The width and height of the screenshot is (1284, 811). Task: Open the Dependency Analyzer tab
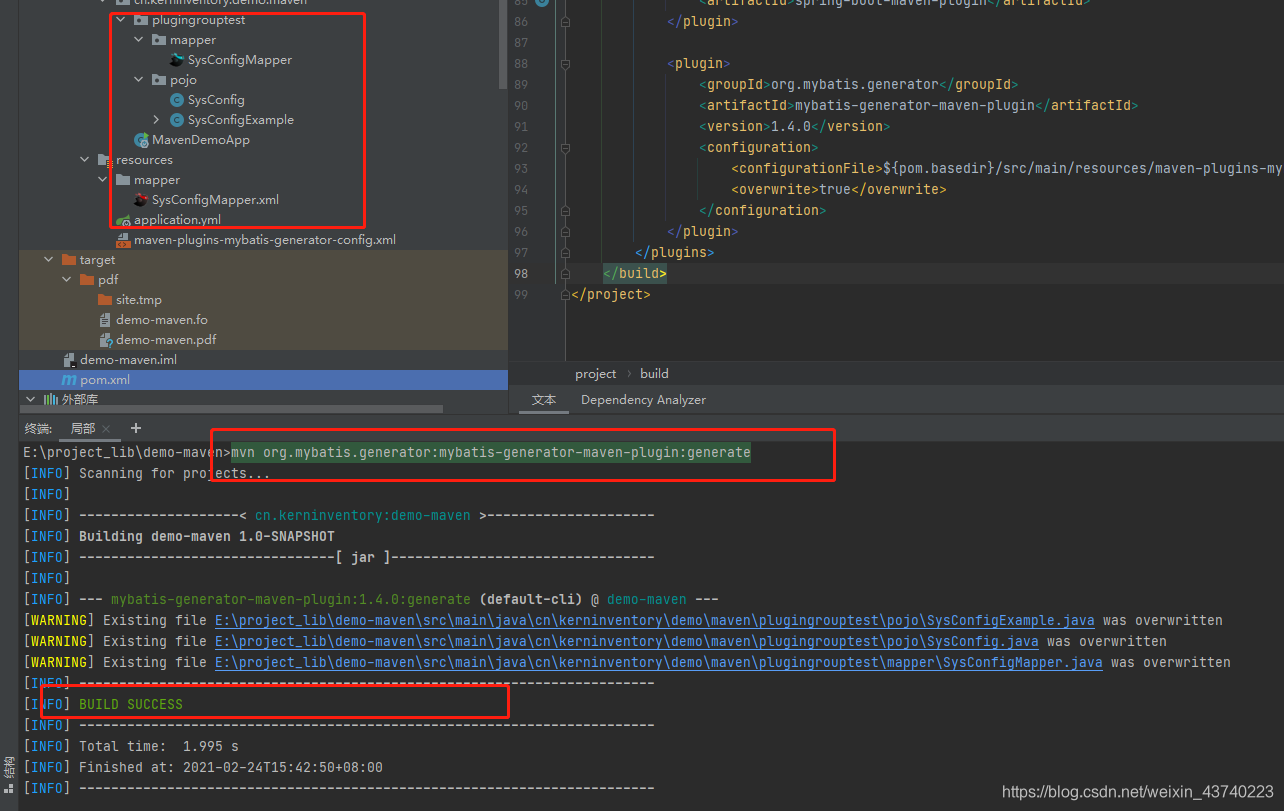[x=643, y=400]
